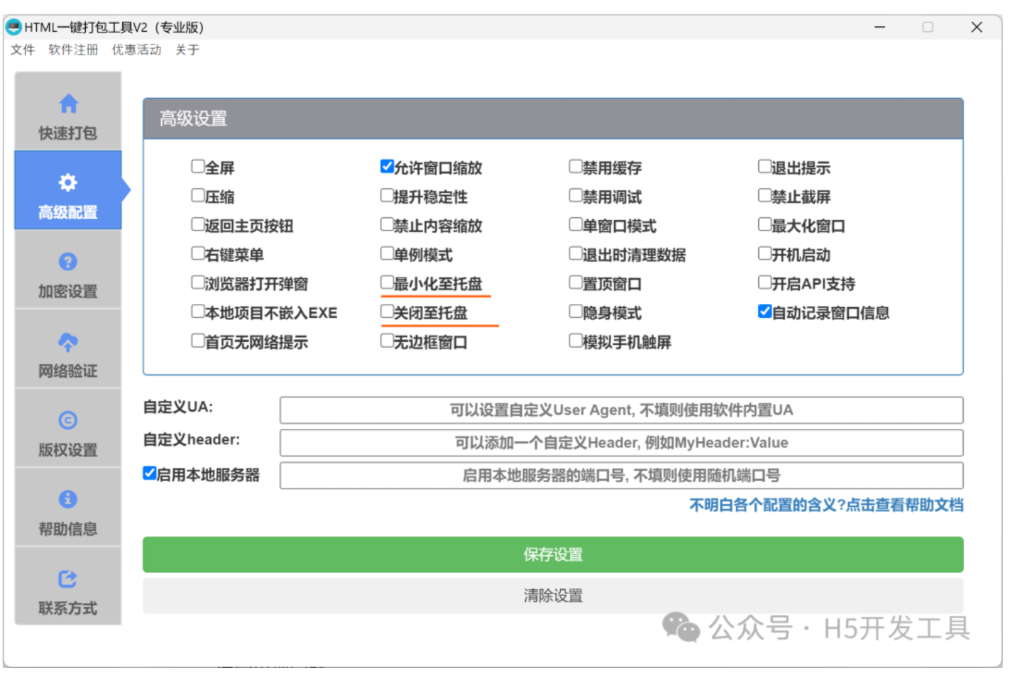Enable 退出提示 option
This screenshot has width=1012, height=678.
[764, 167]
